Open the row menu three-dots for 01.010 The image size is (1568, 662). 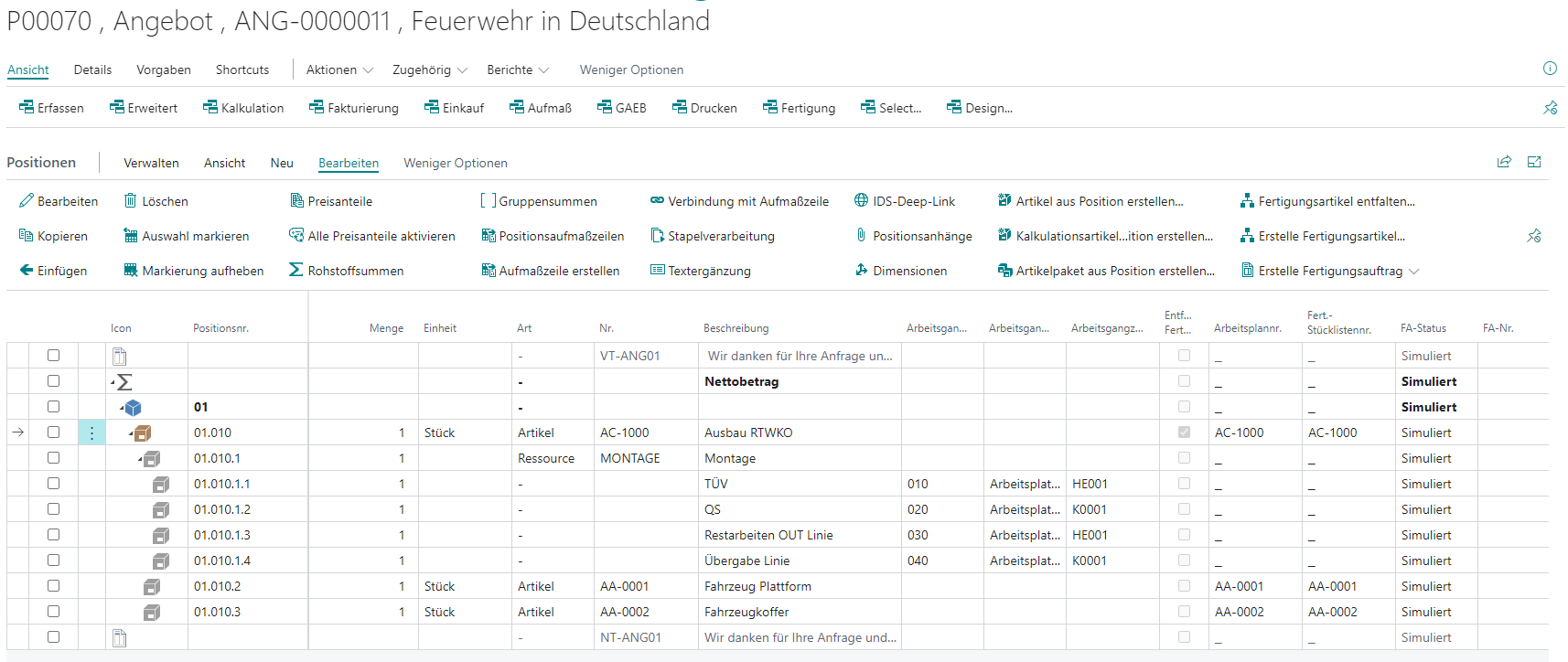[x=91, y=432]
